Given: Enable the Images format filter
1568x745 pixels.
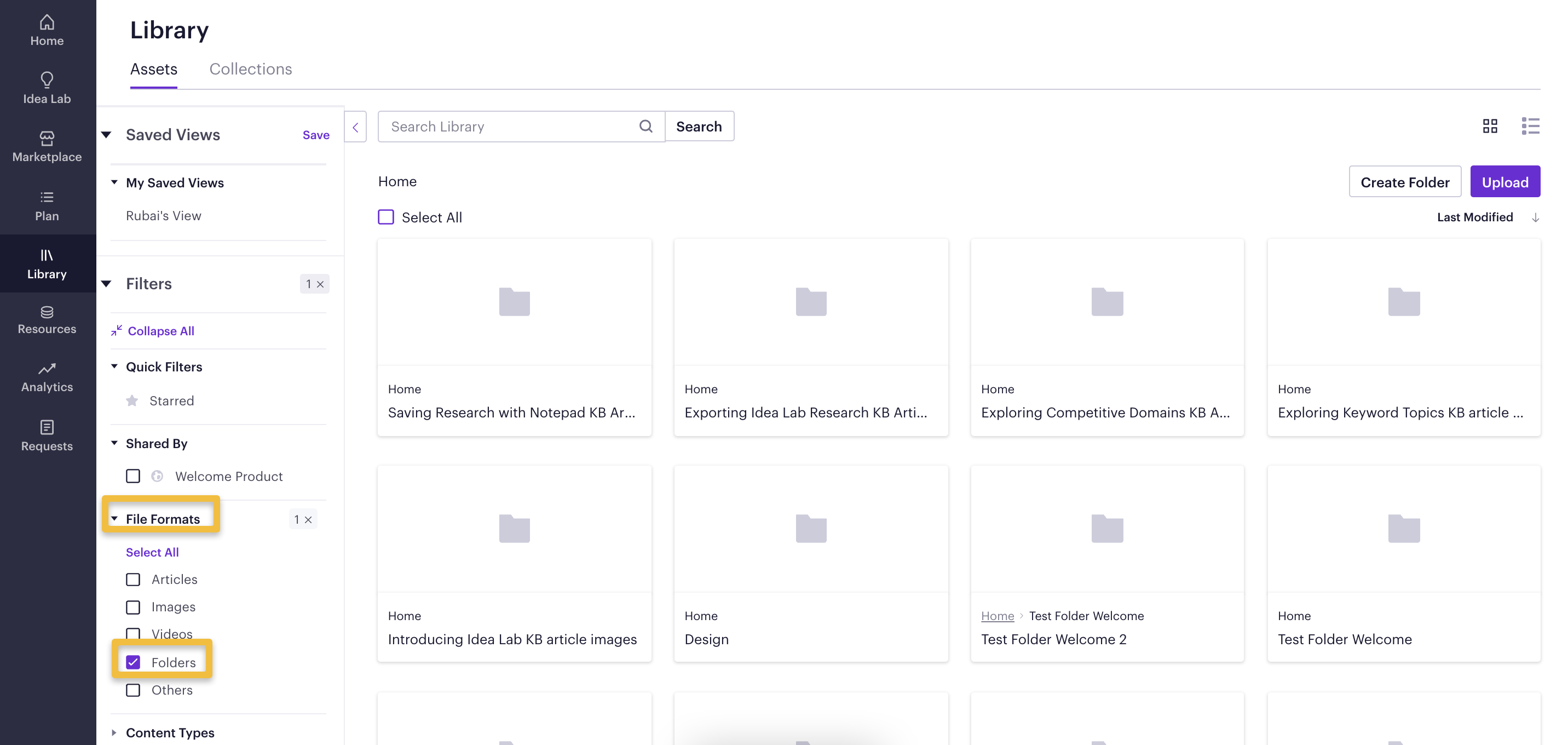Looking at the screenshot, I should (132, 608).
